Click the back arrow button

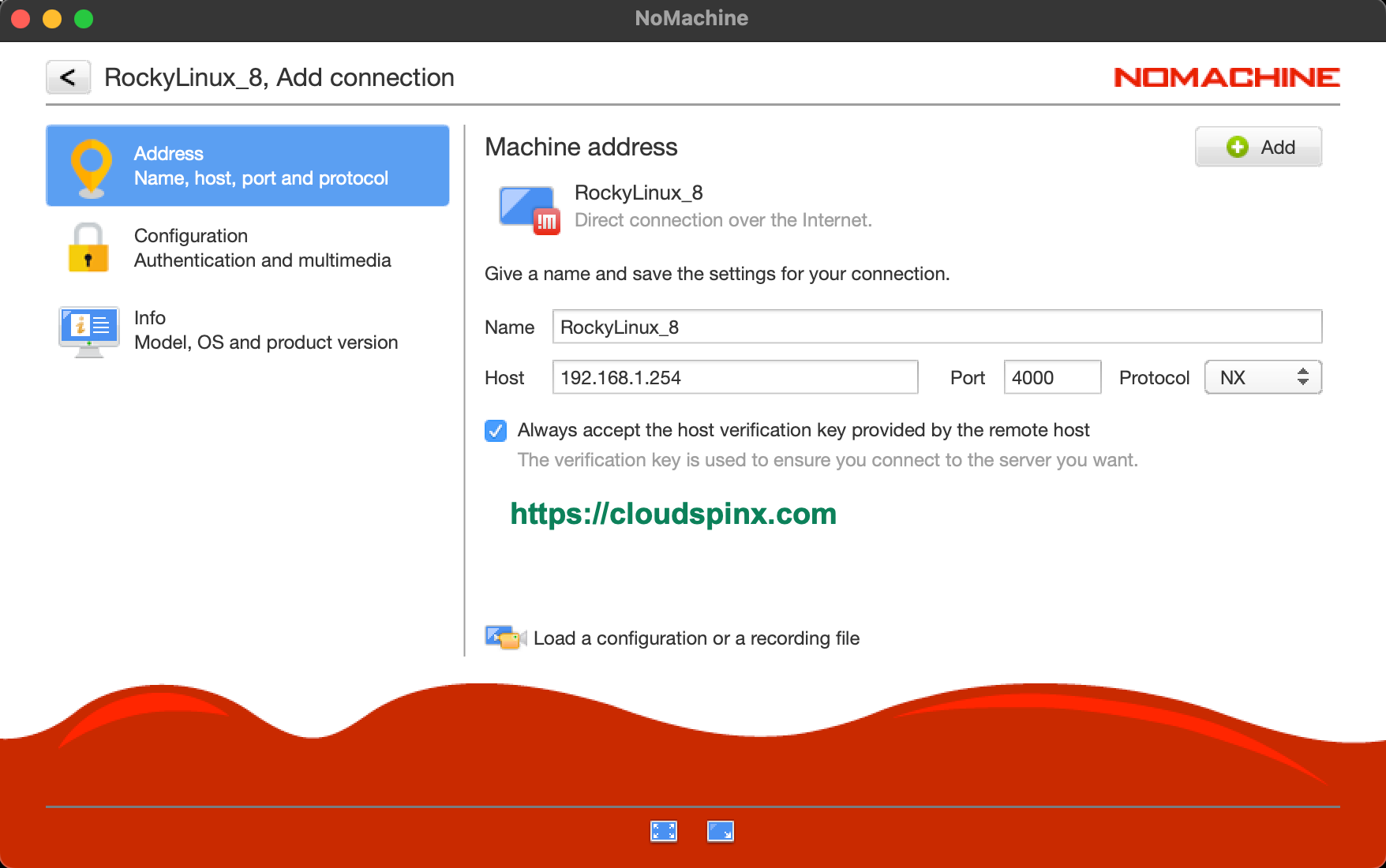68,77
